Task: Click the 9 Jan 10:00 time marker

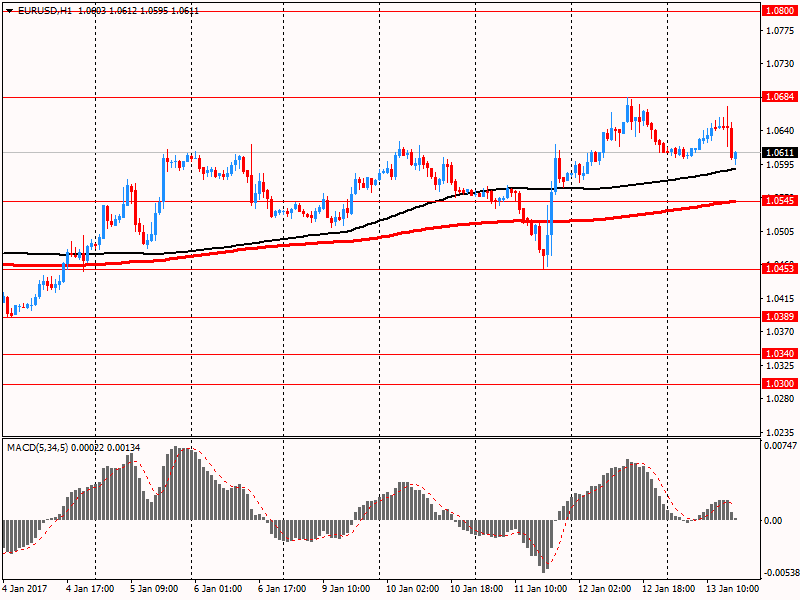Action: coord(346,590)
